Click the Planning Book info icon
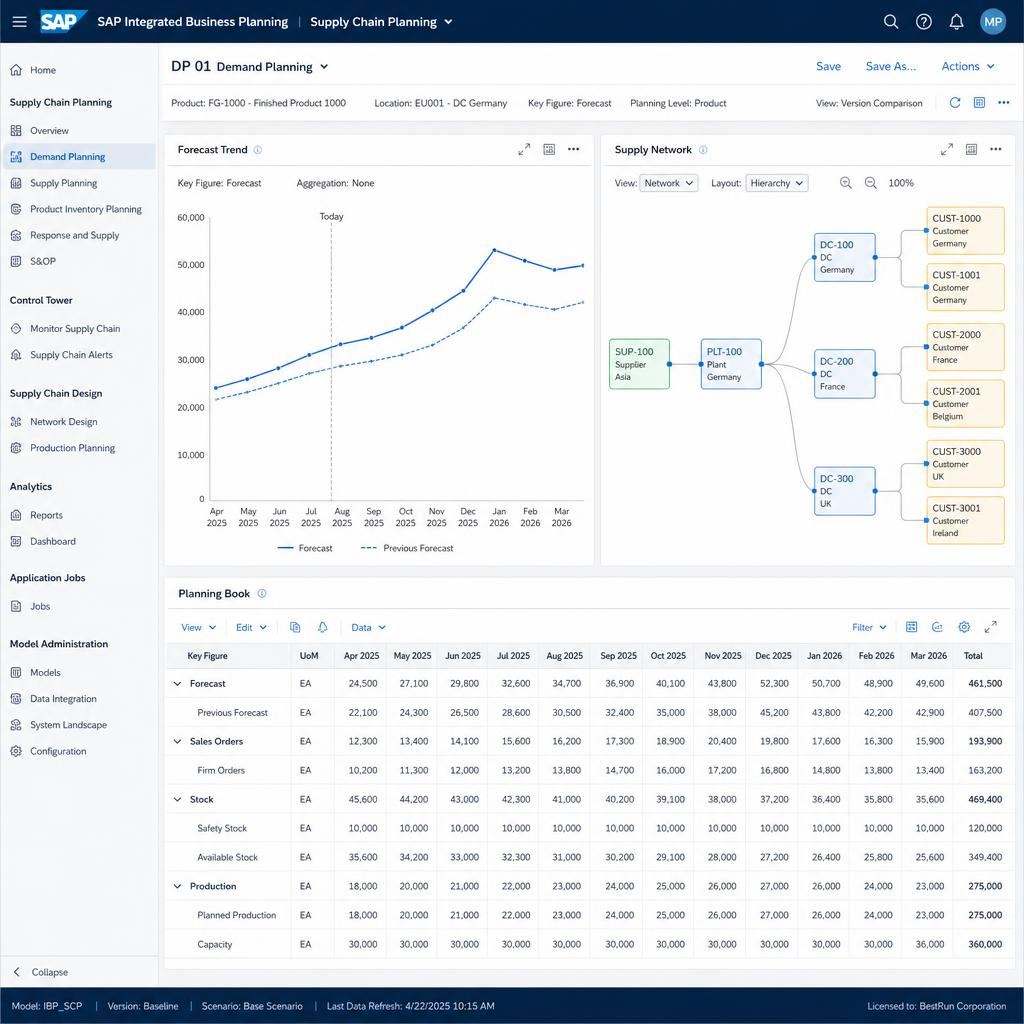This screenshot has width=1024, height=1024. [262, 594]
